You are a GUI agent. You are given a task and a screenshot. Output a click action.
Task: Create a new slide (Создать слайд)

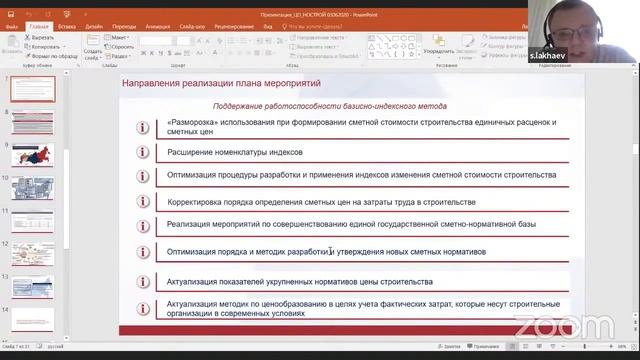[93, 48]
